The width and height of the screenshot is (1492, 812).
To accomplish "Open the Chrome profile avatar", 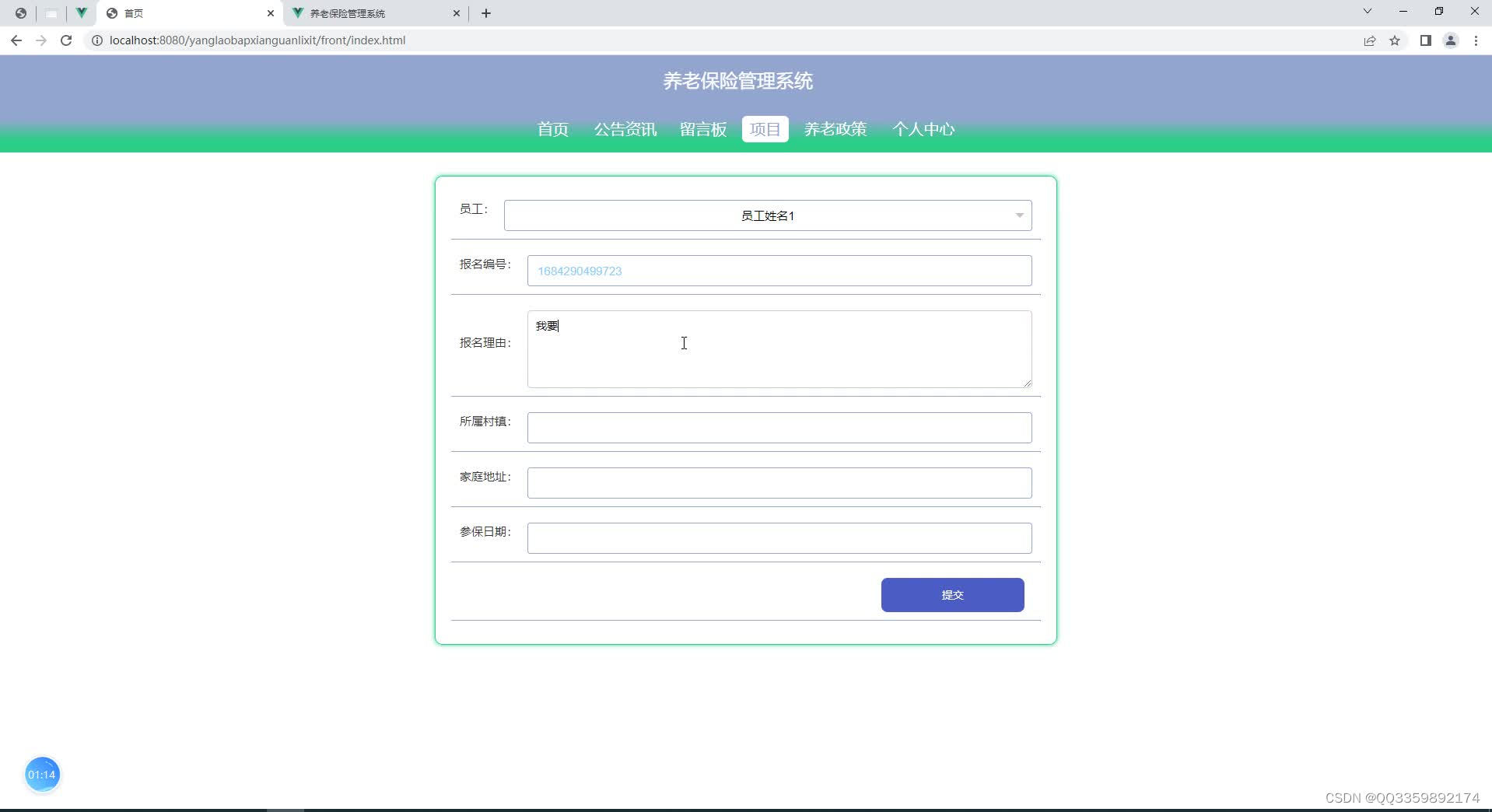I will [1451, 40].
